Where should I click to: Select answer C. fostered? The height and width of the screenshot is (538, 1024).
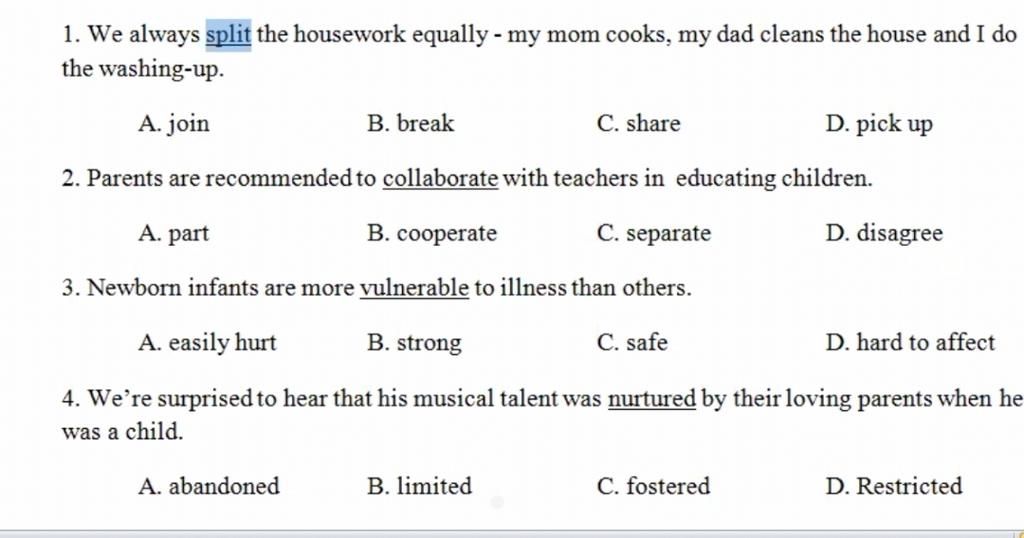(x=653, y=486)
